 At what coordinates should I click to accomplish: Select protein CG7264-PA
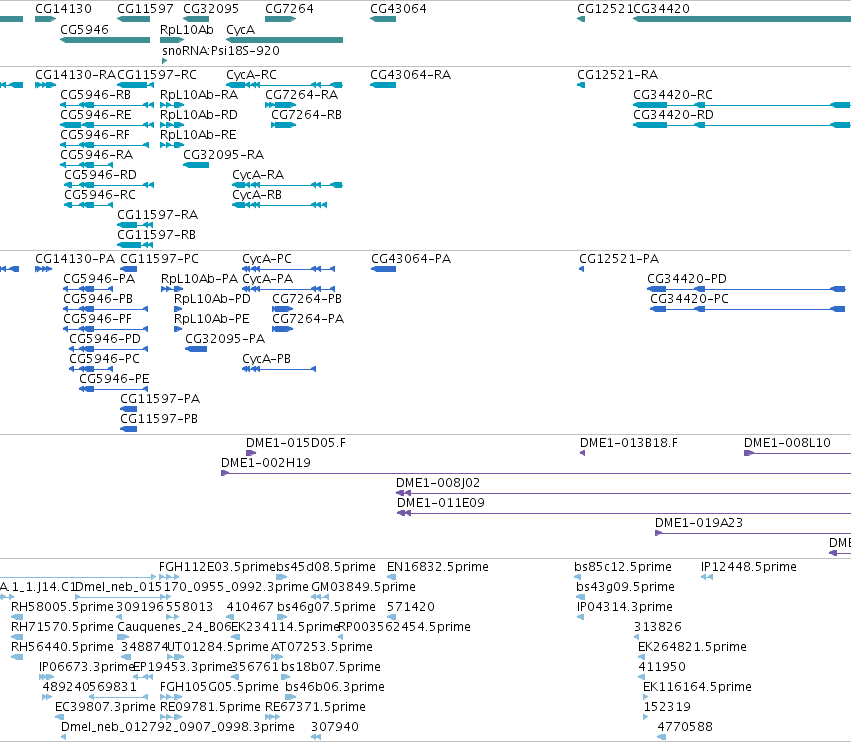pyautogui.click(x=308, y=319)
